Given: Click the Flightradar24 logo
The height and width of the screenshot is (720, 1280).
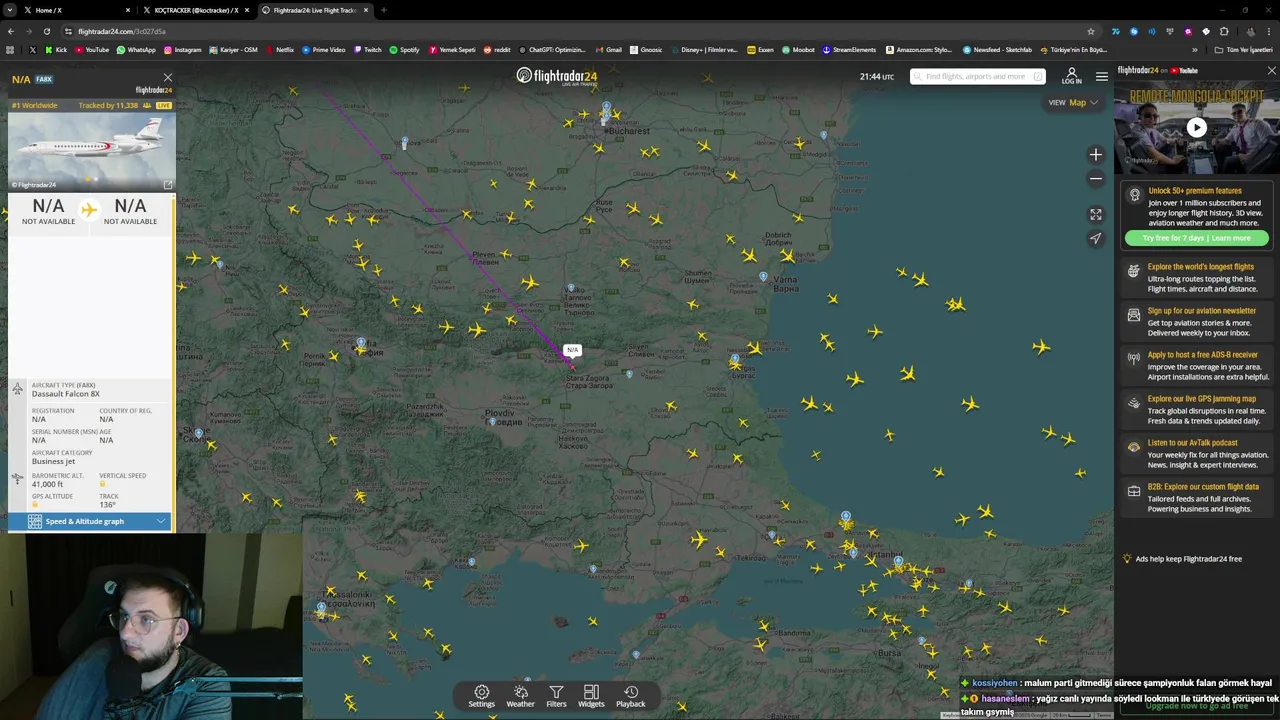Looking at the screenshot, I should tap(556, 76).
